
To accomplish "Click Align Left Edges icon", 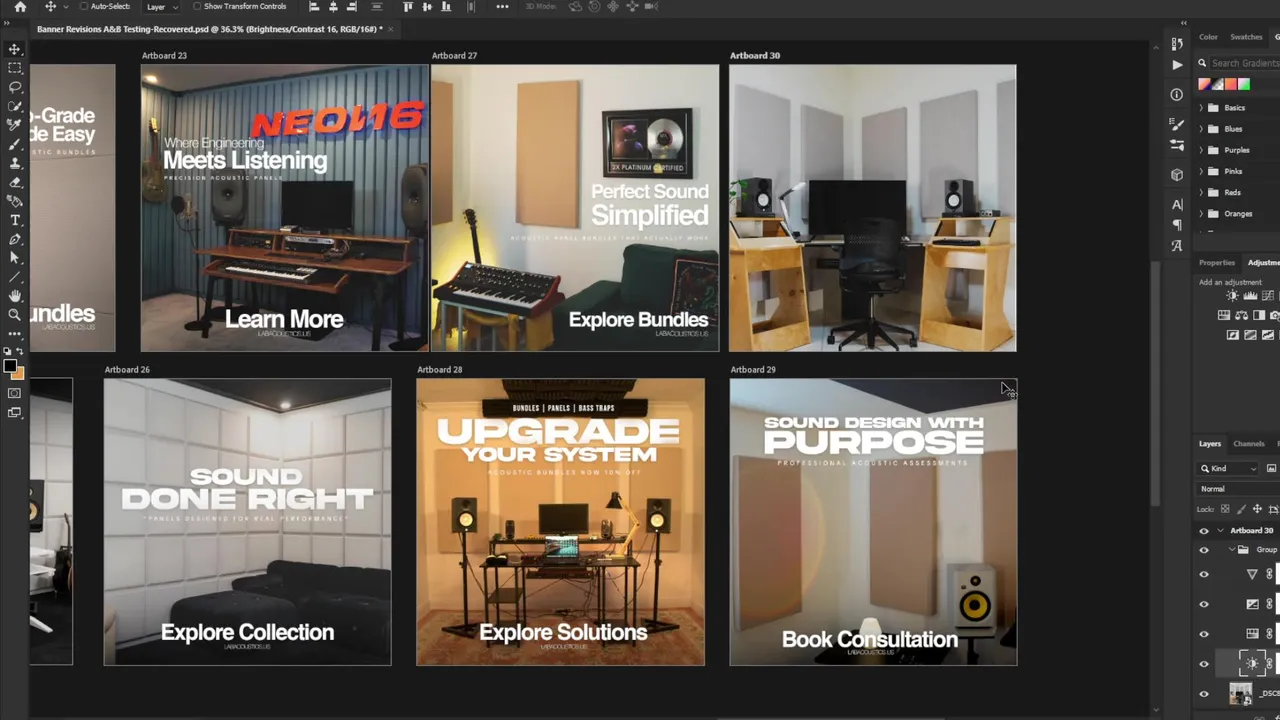I will point(314,7).
